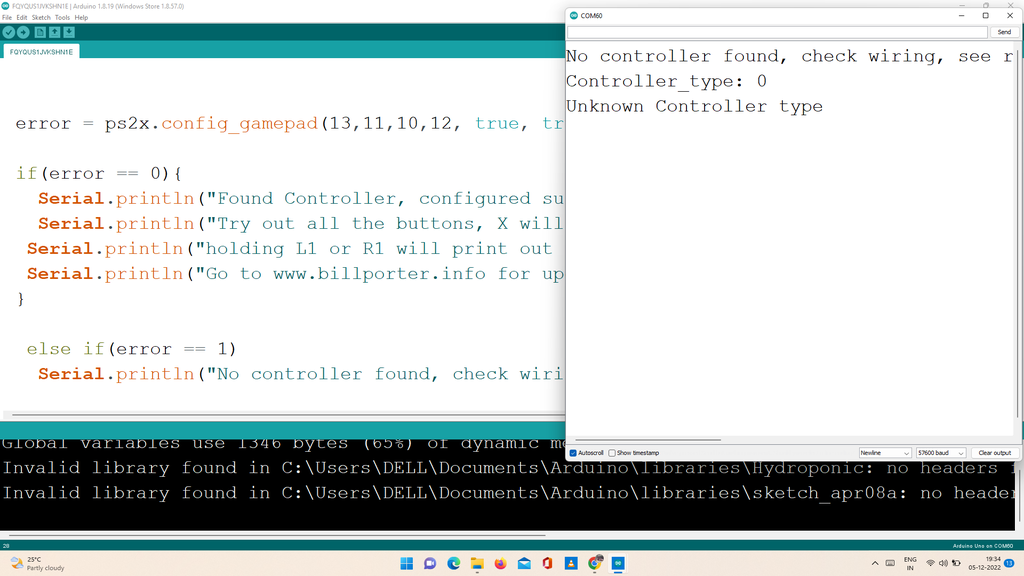The width and height of the screenshot is (1024, 576).
Task: Click the 'Go to www.billporter.info' code line
Action: (295, 274)
